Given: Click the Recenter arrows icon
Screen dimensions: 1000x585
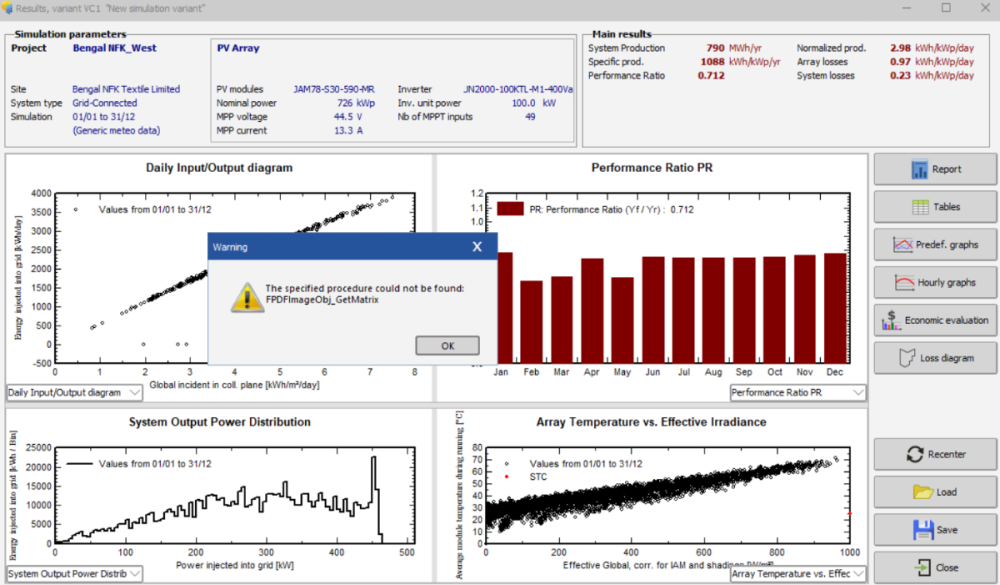Looking at the screenshot, I should pos(914,454).
